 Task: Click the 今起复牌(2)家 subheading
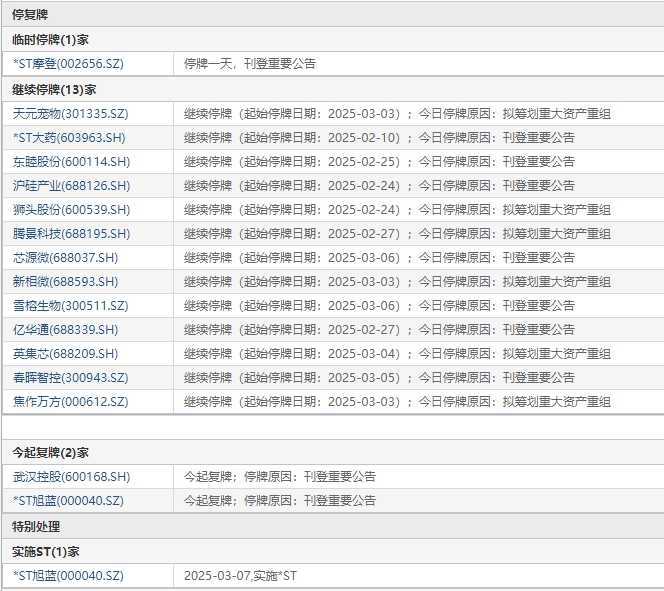pyautogui.click(x=50, y=453)
